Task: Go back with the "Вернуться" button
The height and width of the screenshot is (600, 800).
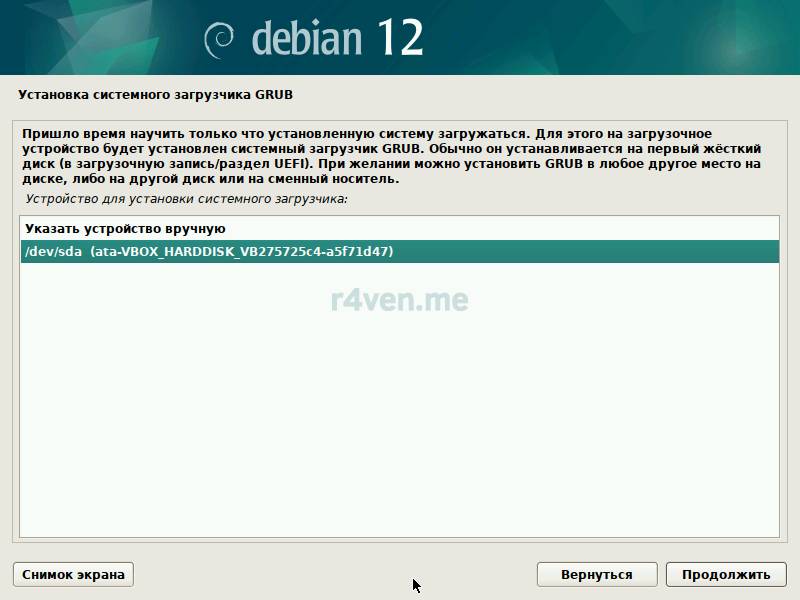Action: 597,574
